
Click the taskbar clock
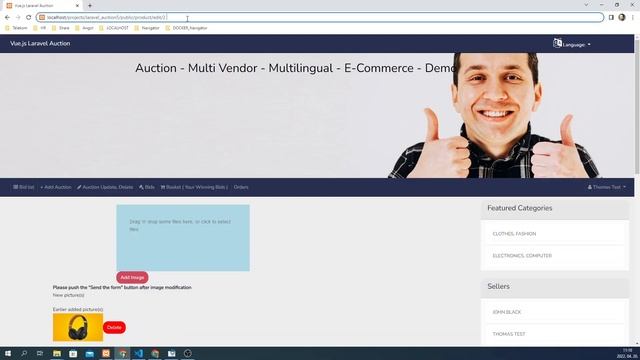click(x=628, y=353)
